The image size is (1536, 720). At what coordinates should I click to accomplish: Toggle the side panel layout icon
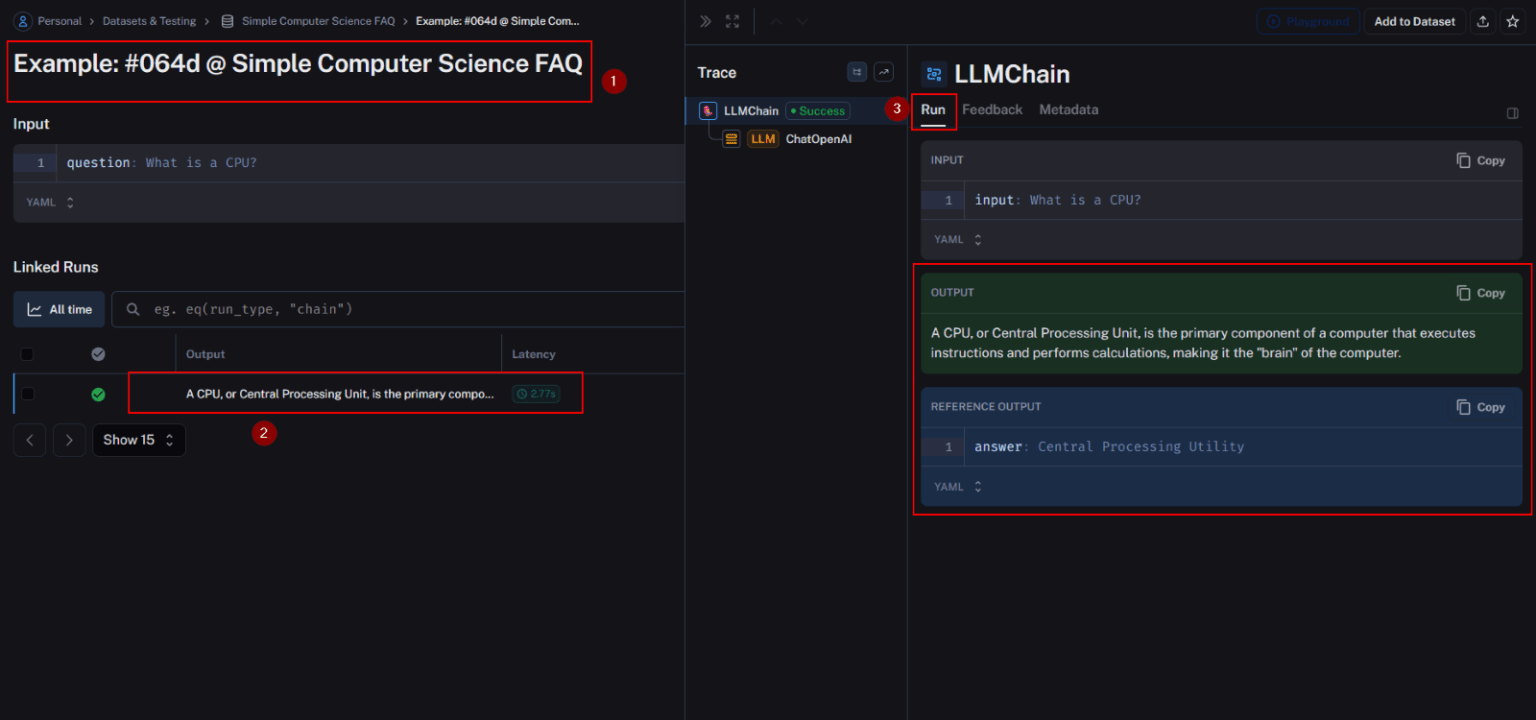[x=1513, y=114]
